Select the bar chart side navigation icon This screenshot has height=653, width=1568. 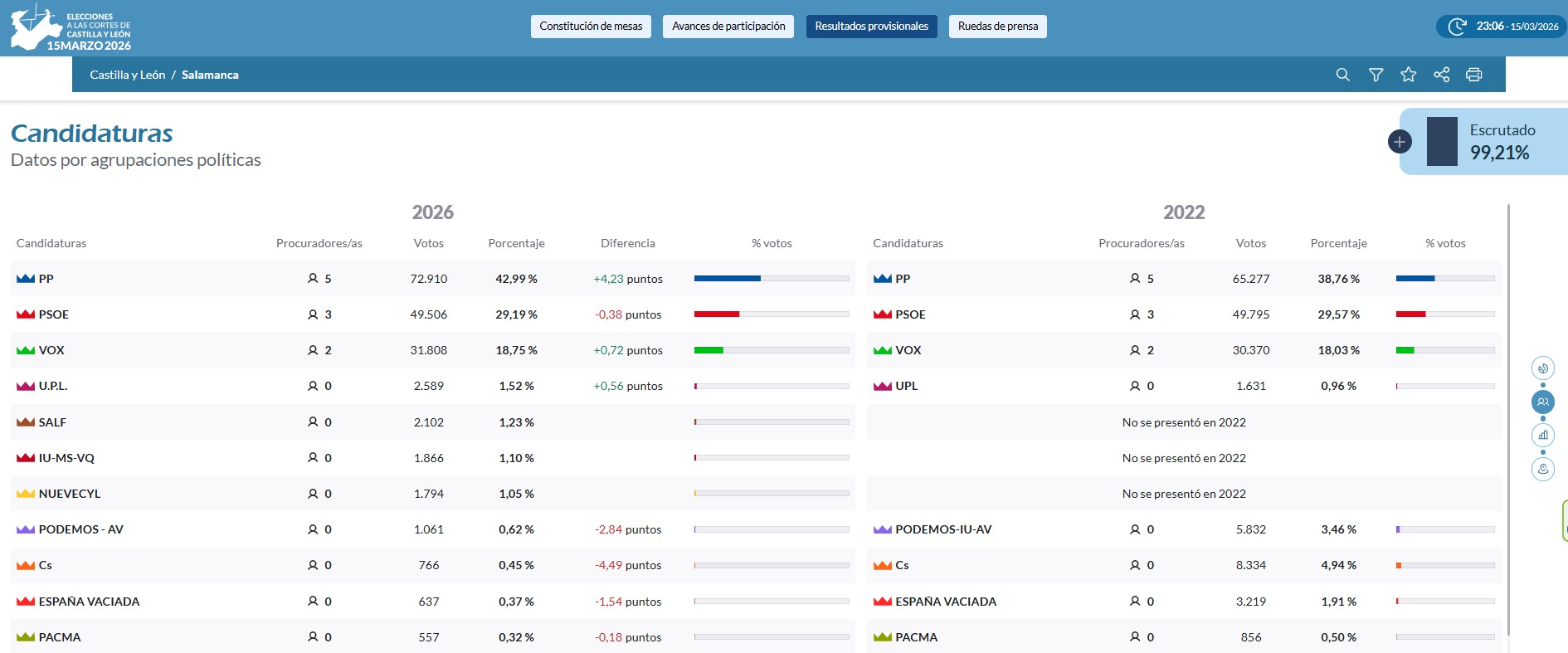pyautogui.click(x=1542, y=435)
